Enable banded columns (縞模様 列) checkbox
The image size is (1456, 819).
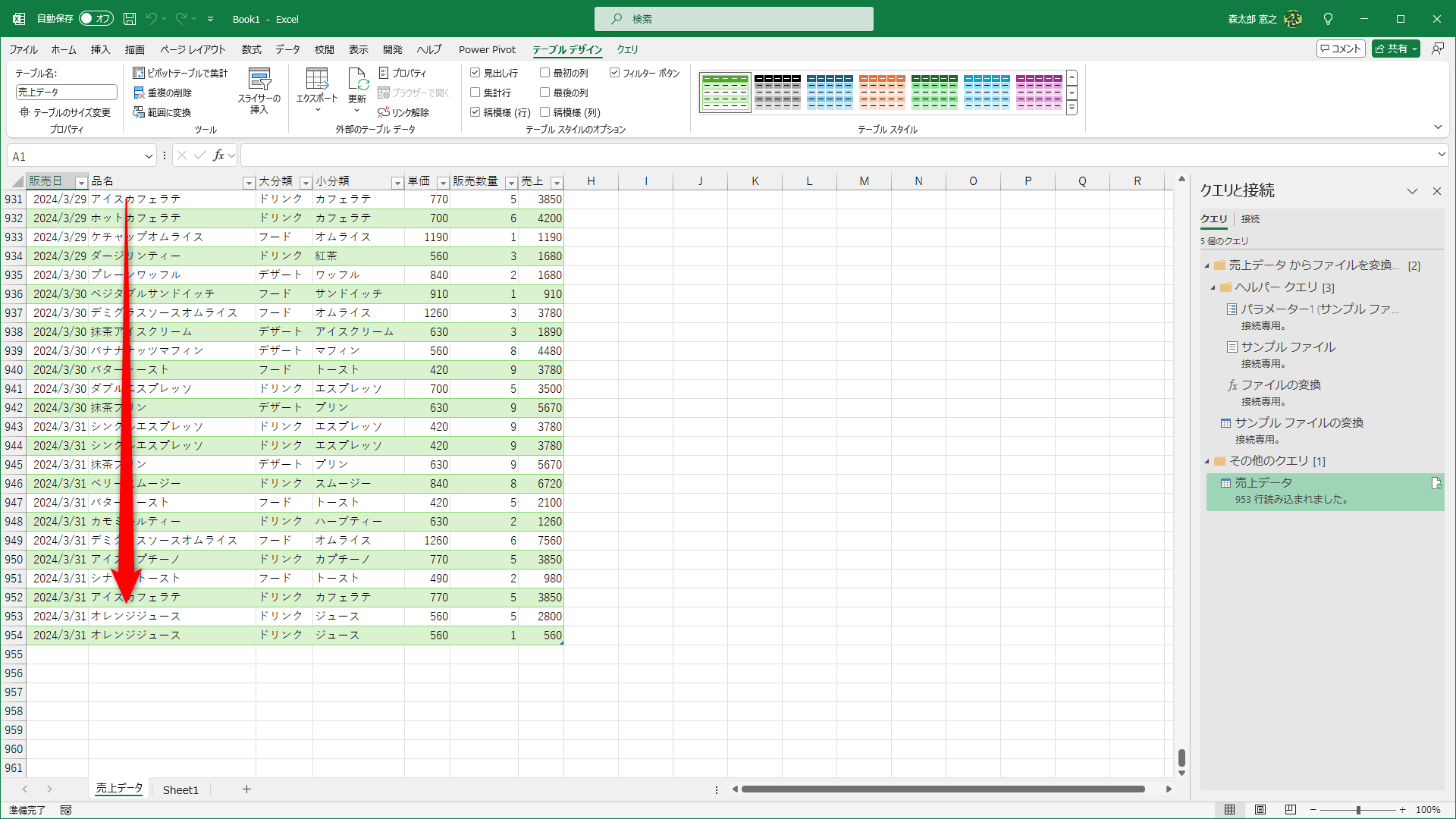(544, 112)
